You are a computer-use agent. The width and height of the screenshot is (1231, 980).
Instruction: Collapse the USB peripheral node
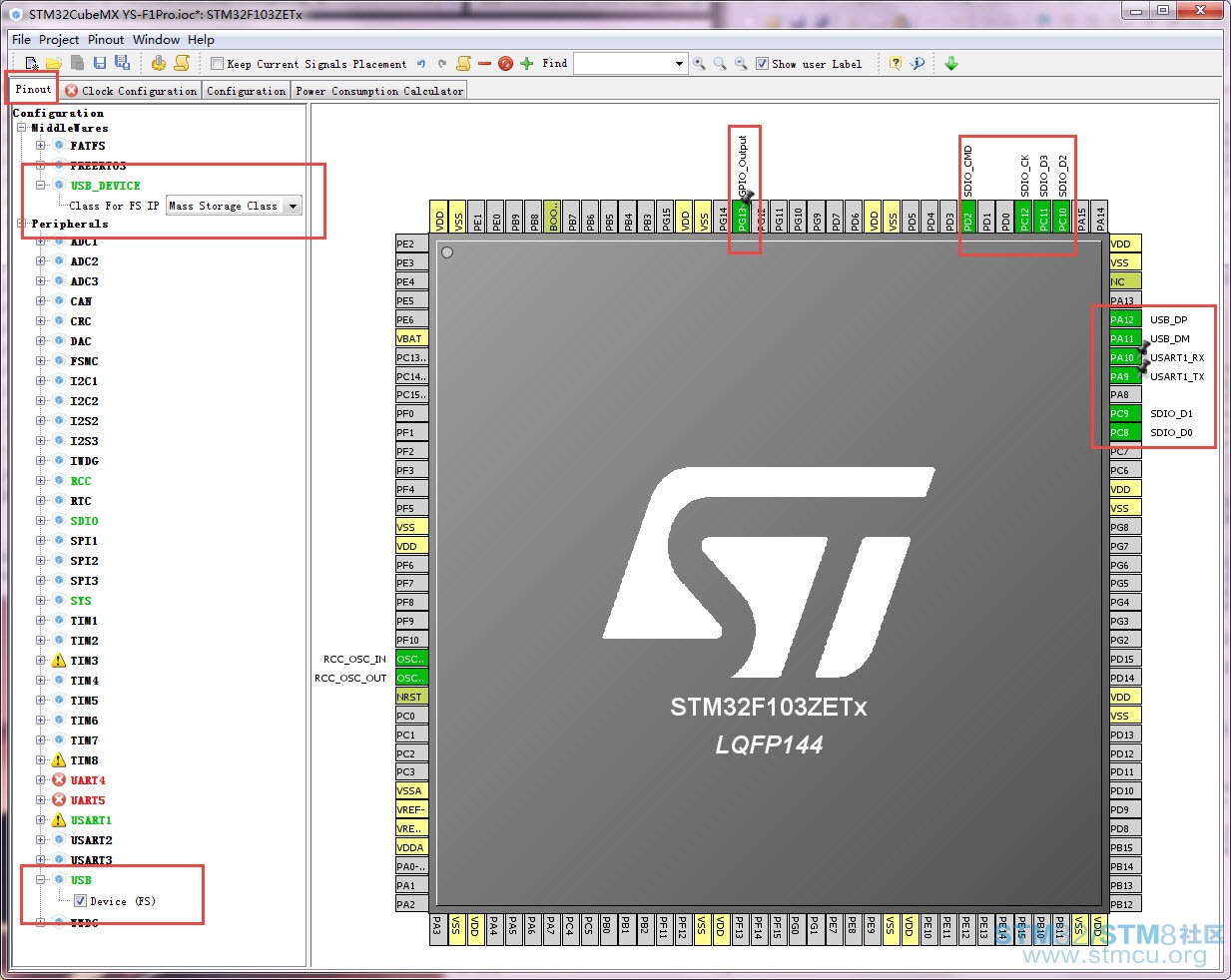click(41, 880)
